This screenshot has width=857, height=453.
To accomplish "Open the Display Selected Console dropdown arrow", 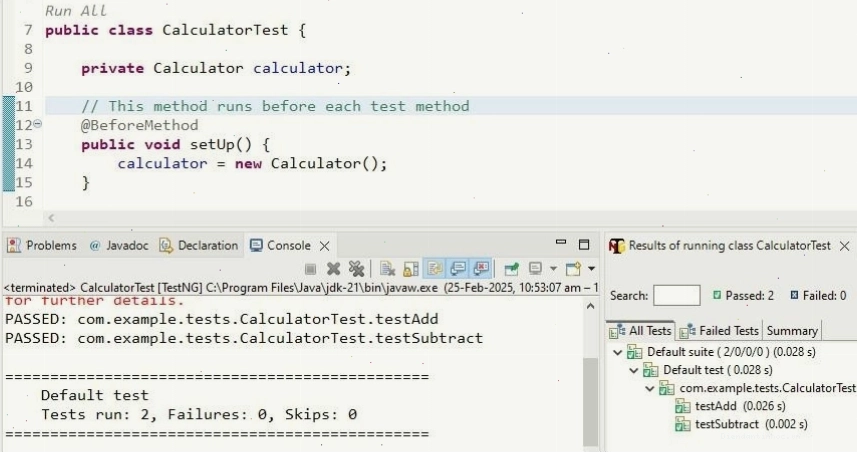I will coord(553,269).
